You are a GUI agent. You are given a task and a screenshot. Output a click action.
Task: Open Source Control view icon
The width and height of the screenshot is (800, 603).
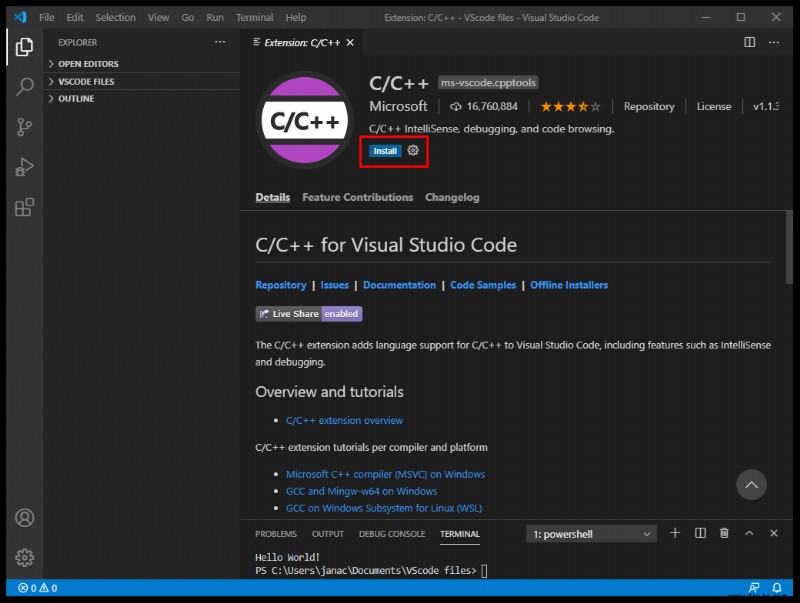tap(24, 127)
